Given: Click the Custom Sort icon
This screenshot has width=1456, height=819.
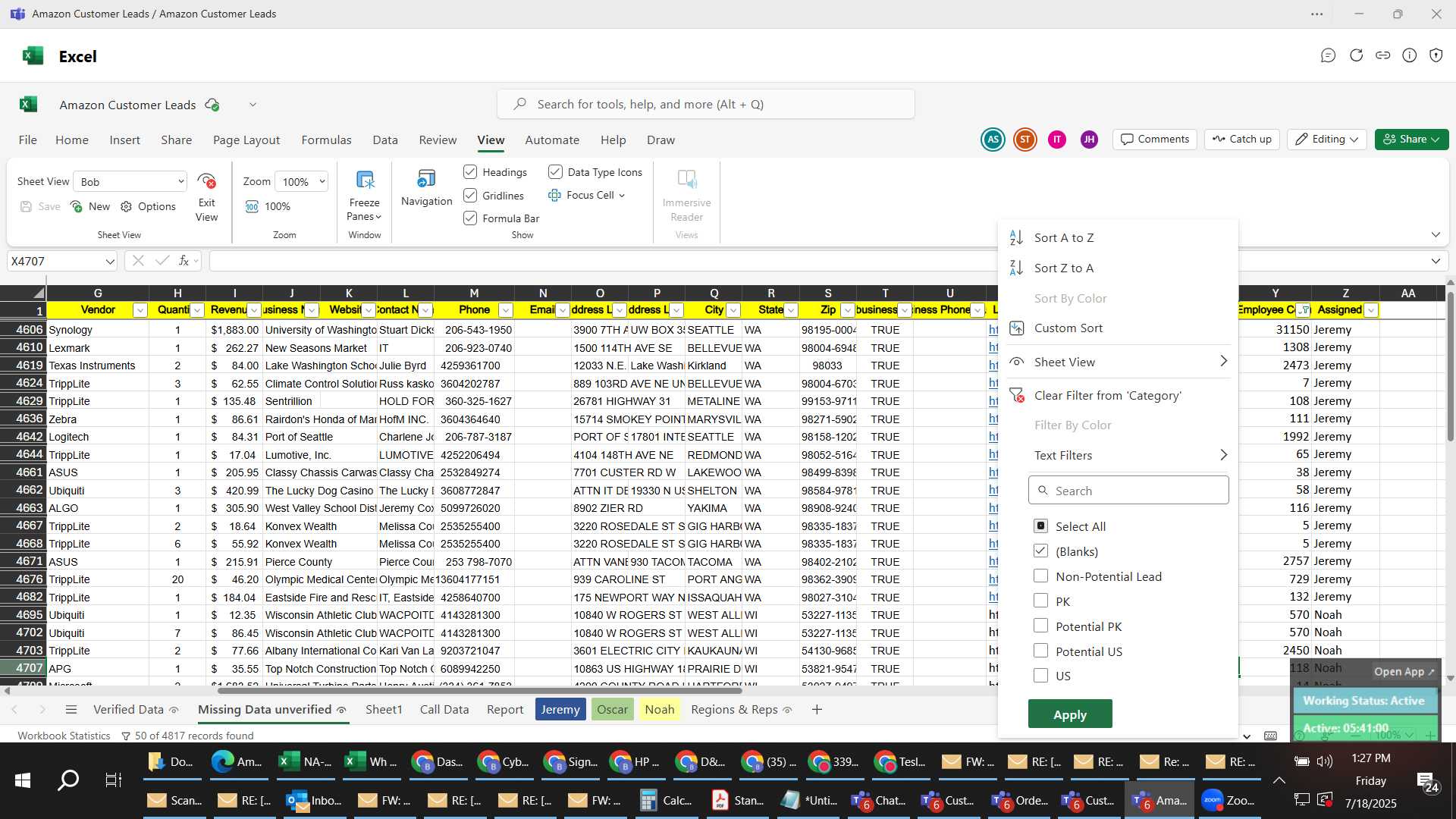Looking at the screenshot, I should (1016, 328).
